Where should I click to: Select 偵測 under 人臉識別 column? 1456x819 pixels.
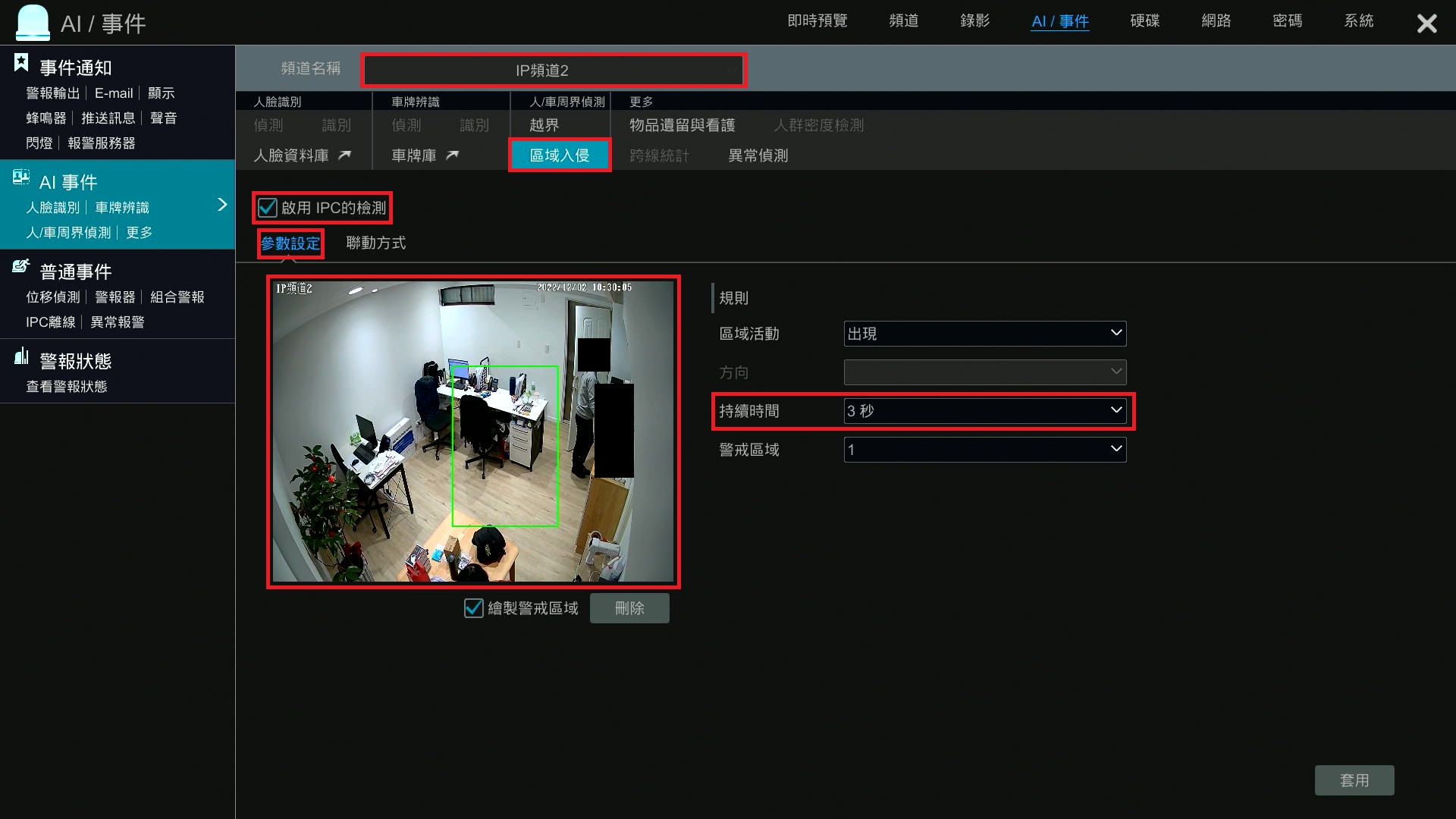coord(268,125)
